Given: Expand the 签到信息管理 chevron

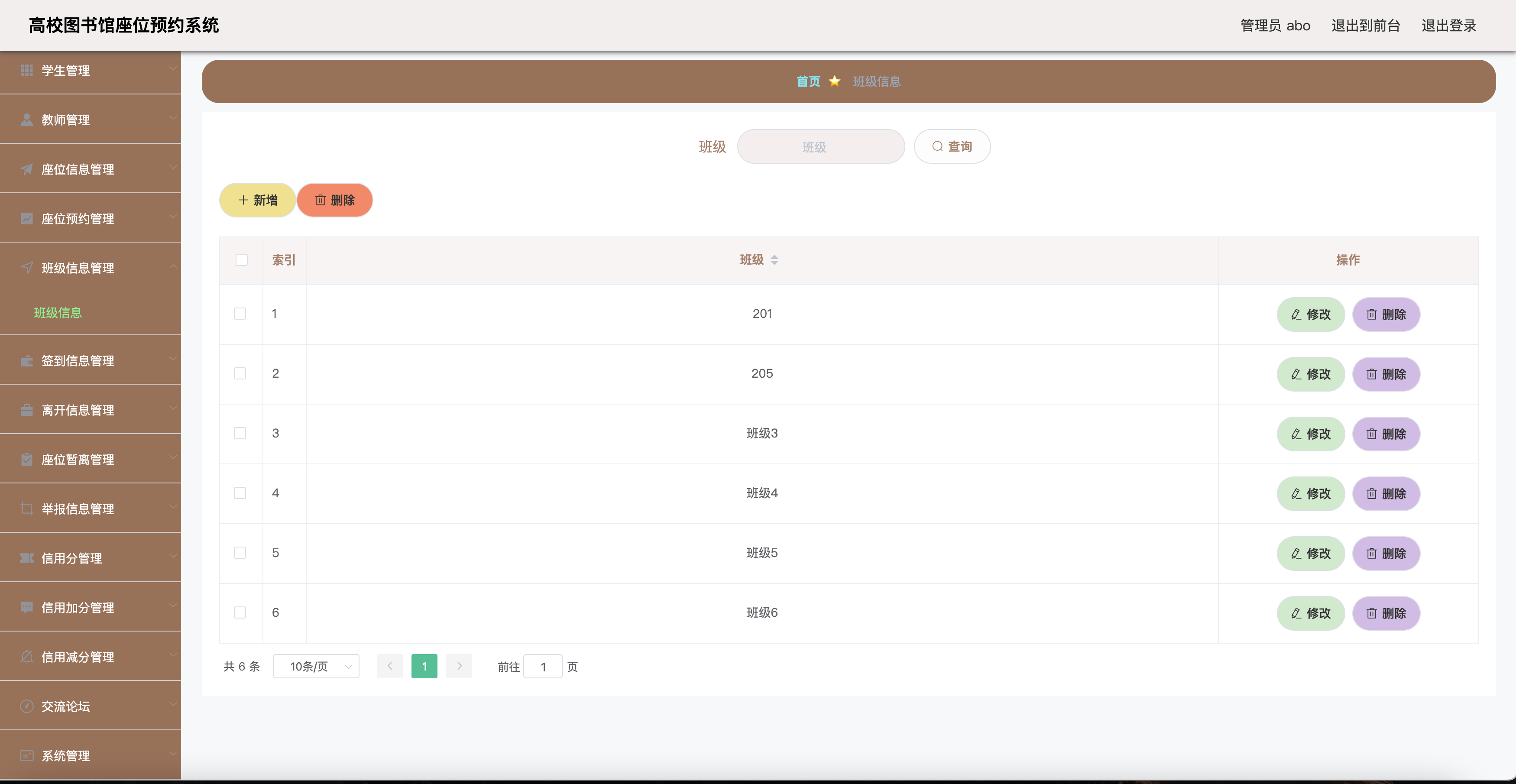Looking at the screenshot, I should (173, 359).
